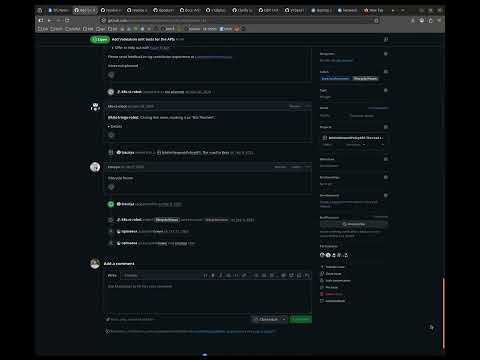Add a reaction to the first comment
This screenshot has height=360, width=480.
[111, 75]
